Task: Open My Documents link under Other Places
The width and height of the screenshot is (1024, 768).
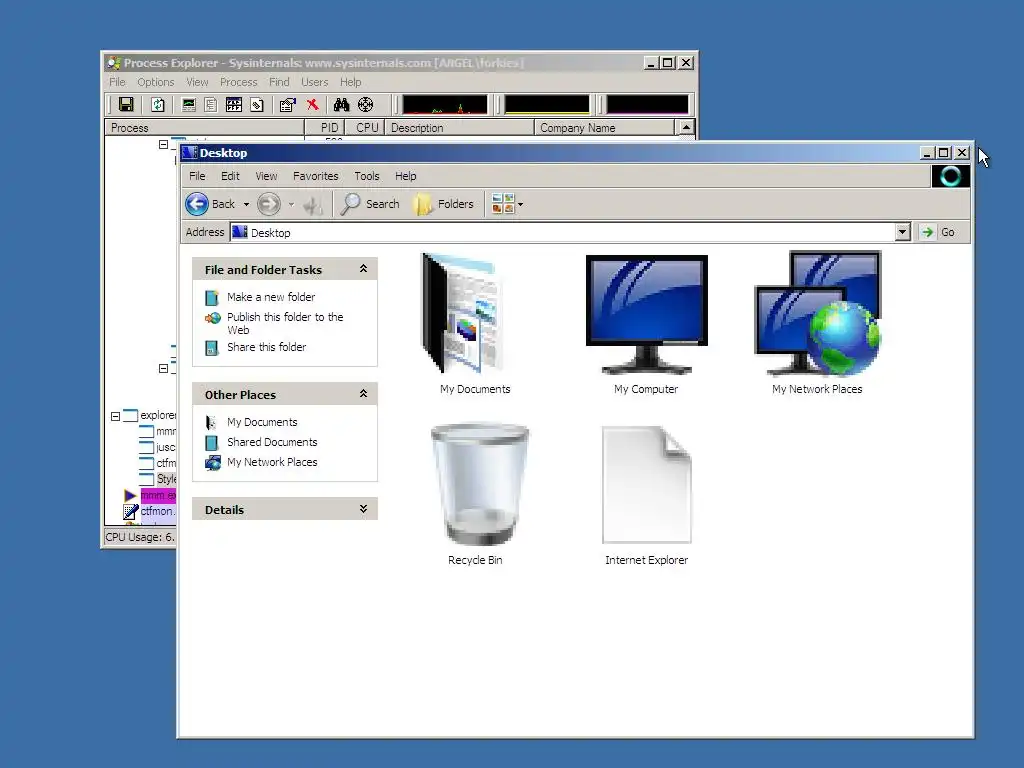Action: coord(262,422)
